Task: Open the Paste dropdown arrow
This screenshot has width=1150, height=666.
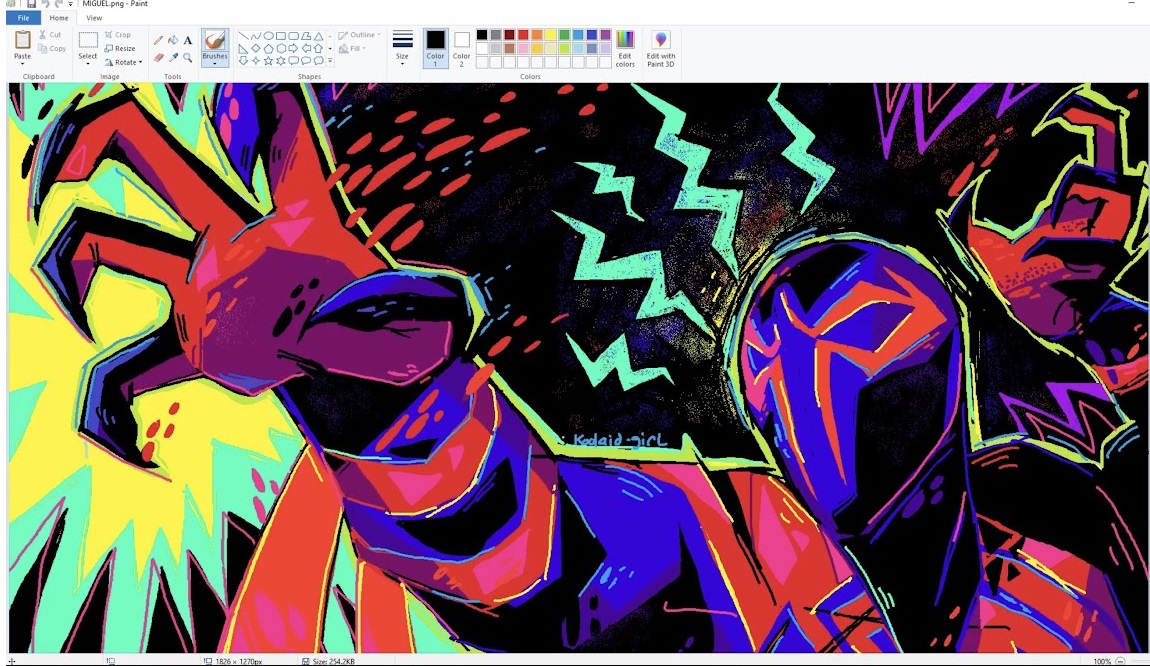Action: (23, 64)
